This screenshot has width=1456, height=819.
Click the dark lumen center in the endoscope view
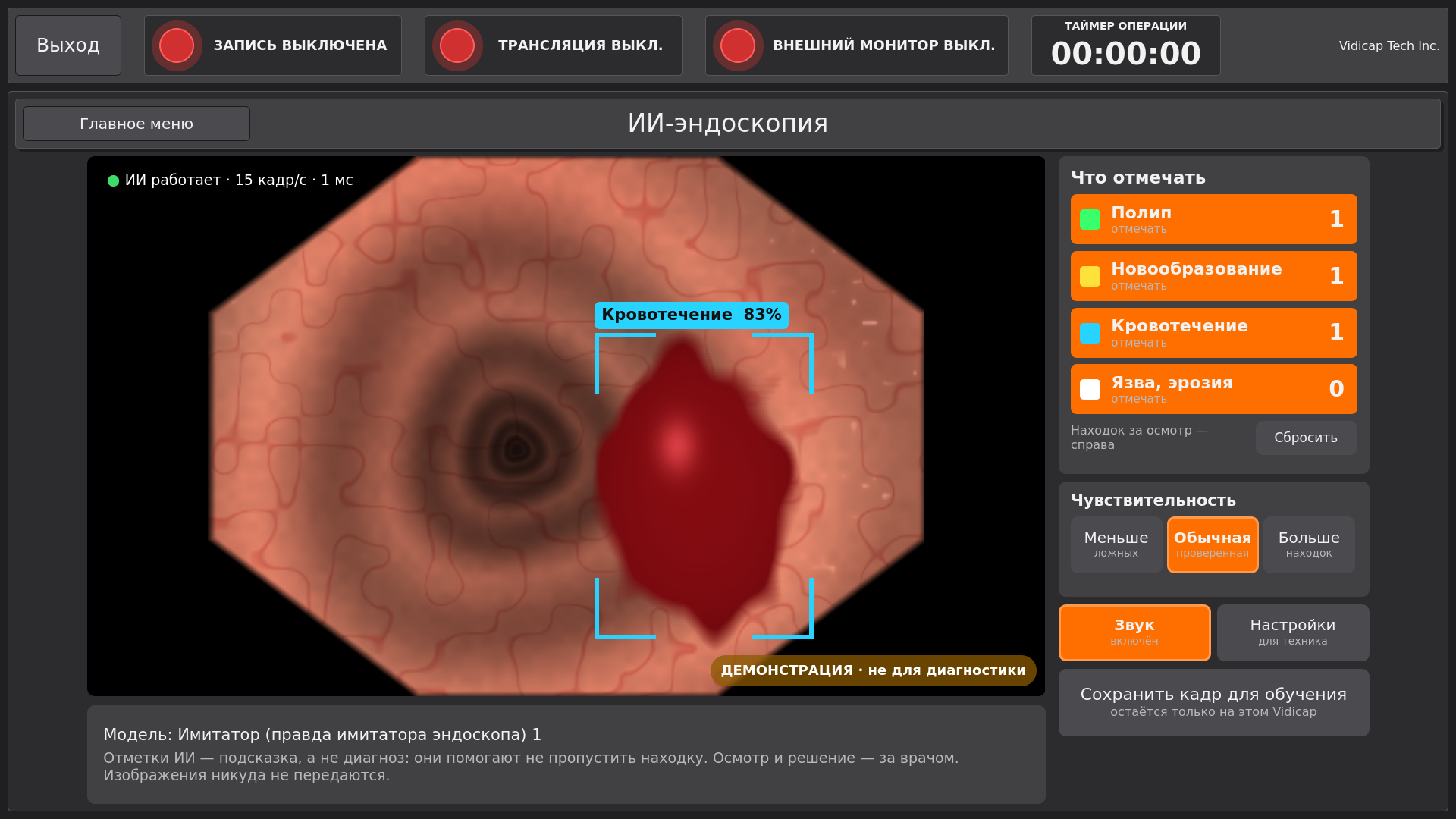pos(516,449)
